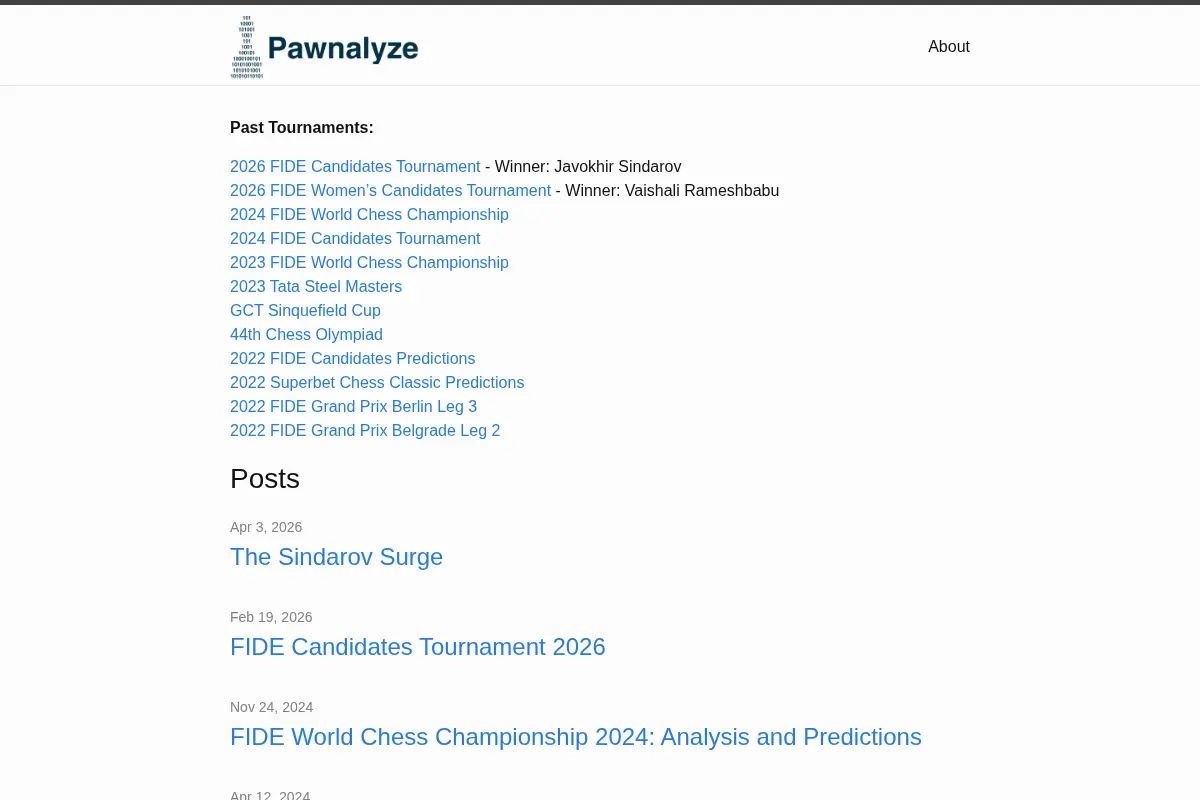Open 2022 FIDE Grand Prix Belgrade Leg 2
The image size is (1200, 800).
coord(365,431)
